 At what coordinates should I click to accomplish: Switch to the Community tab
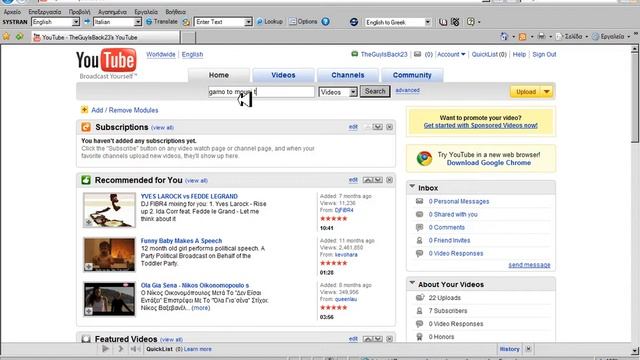(x=412, y=75)
